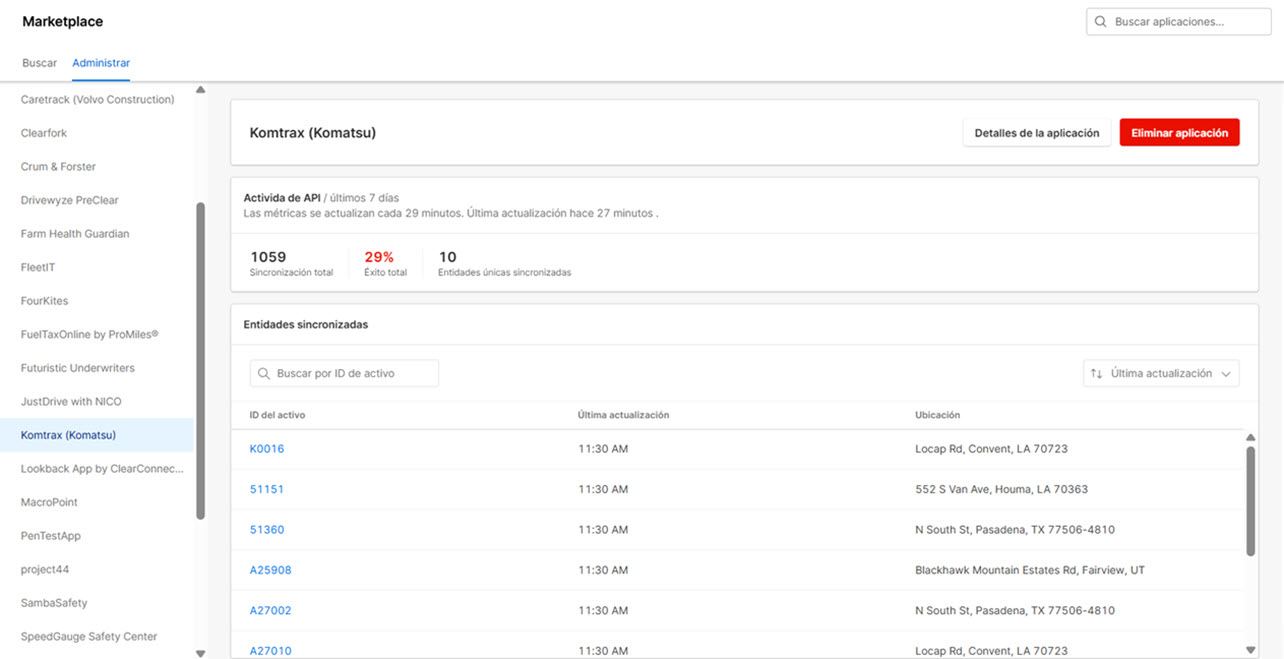1284x659 pixels.
Task: Open the Última actualización sort dropdown
Action: pos(1161,374)
